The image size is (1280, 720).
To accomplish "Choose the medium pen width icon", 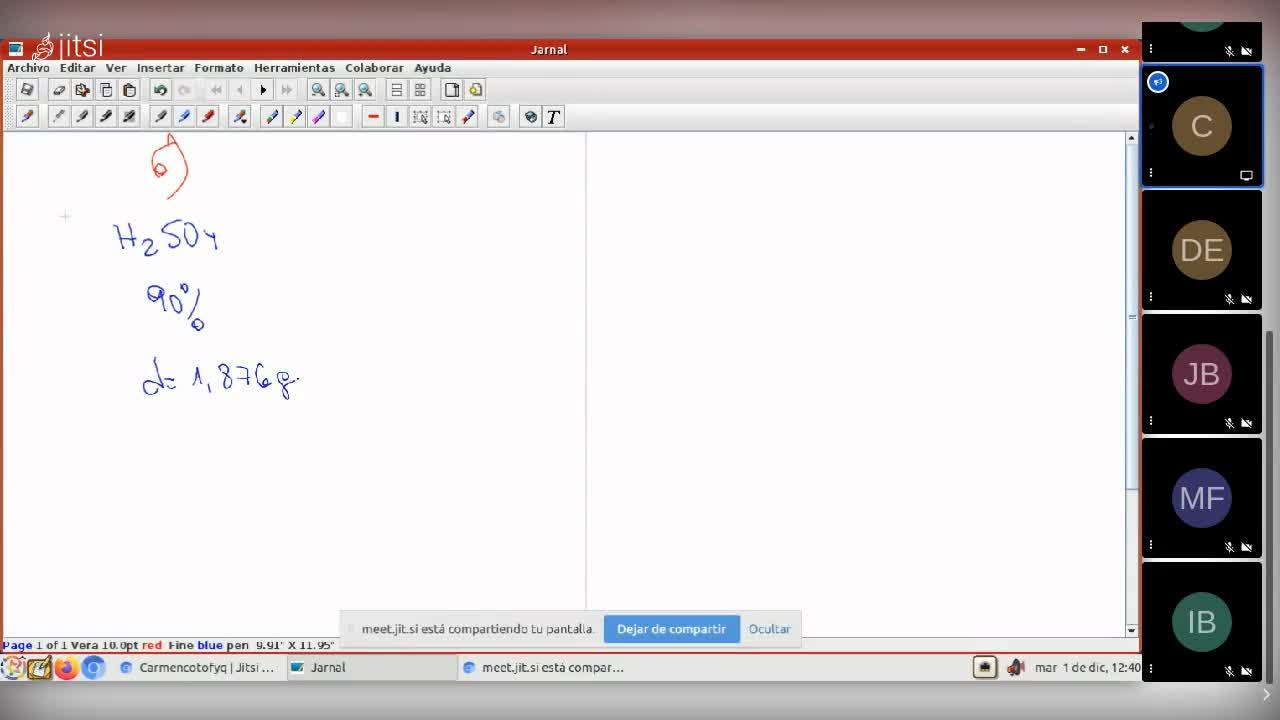I will (82, 117).
